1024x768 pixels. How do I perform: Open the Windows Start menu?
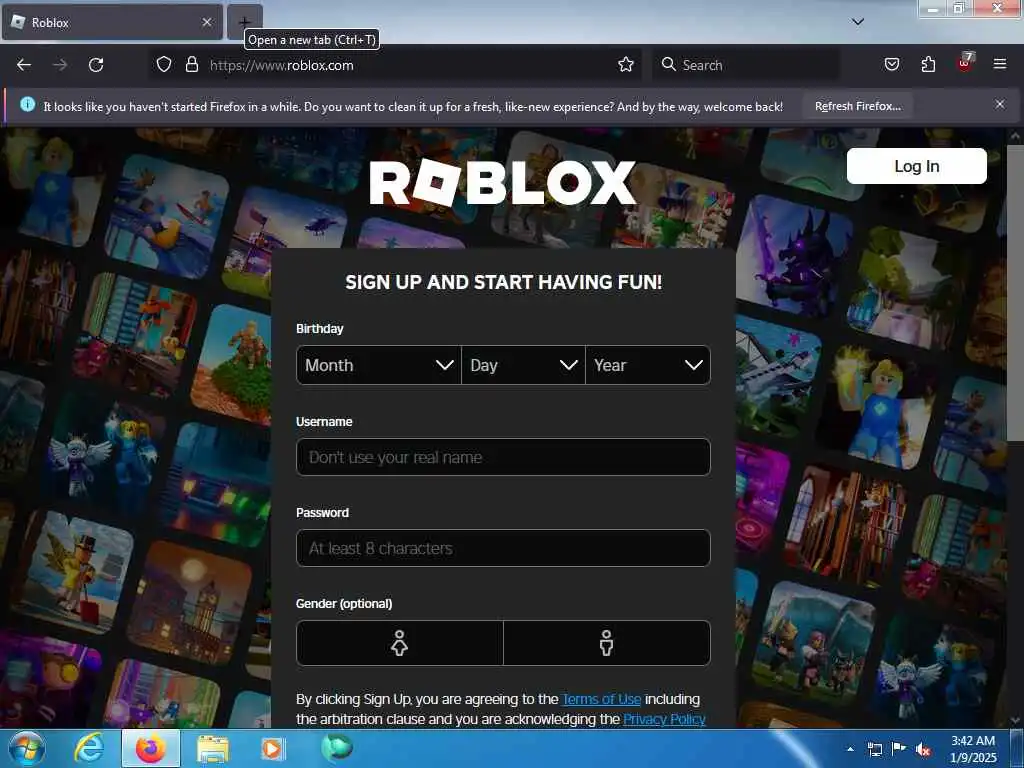tap(27, 748)
